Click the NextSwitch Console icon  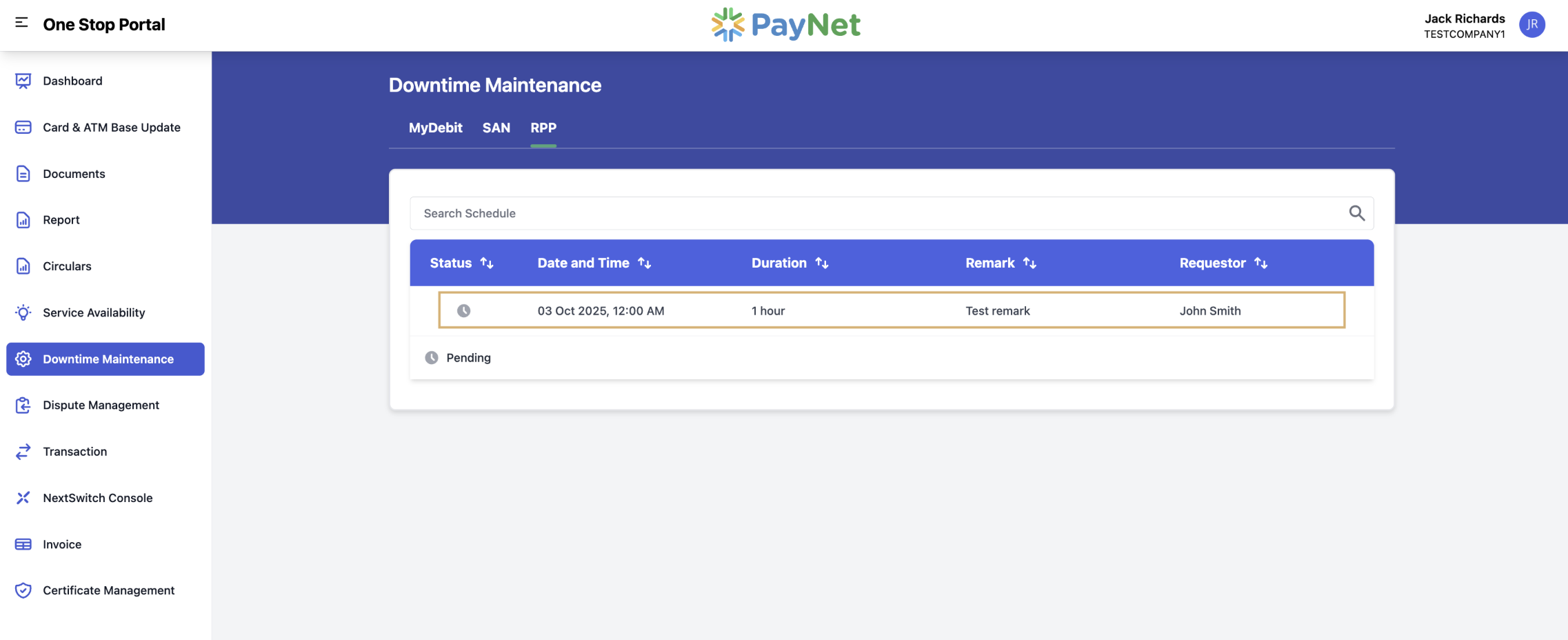pyautogui.click(x=23, y=498)
